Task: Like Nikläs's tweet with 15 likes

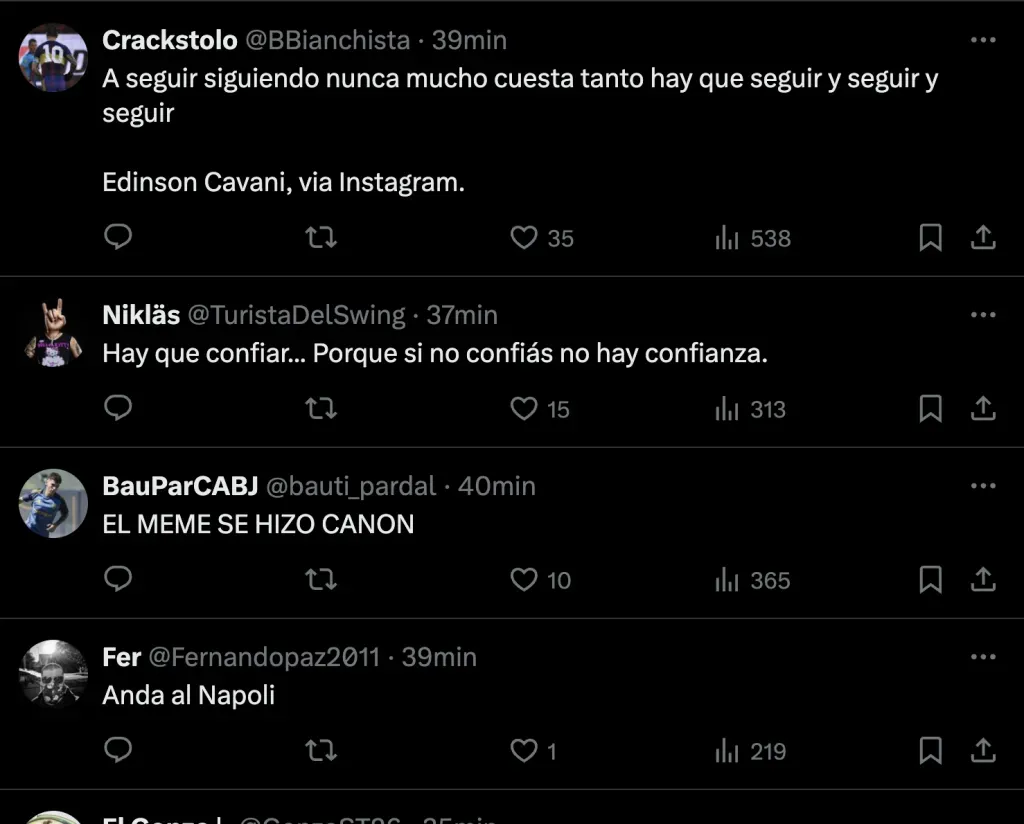Action: tap(525, 409)
